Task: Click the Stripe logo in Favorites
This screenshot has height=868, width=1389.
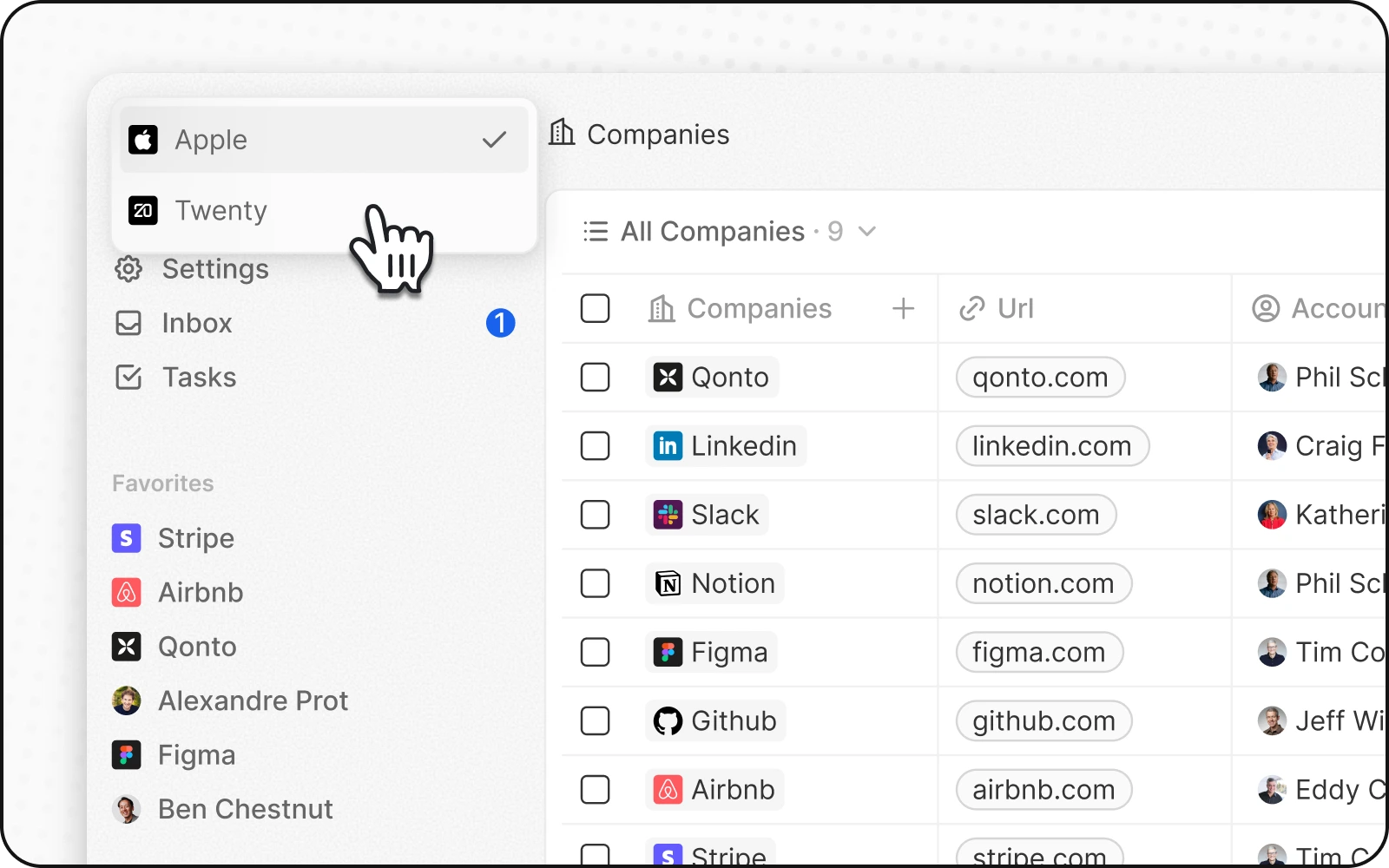Action: [x=127, y=538]
